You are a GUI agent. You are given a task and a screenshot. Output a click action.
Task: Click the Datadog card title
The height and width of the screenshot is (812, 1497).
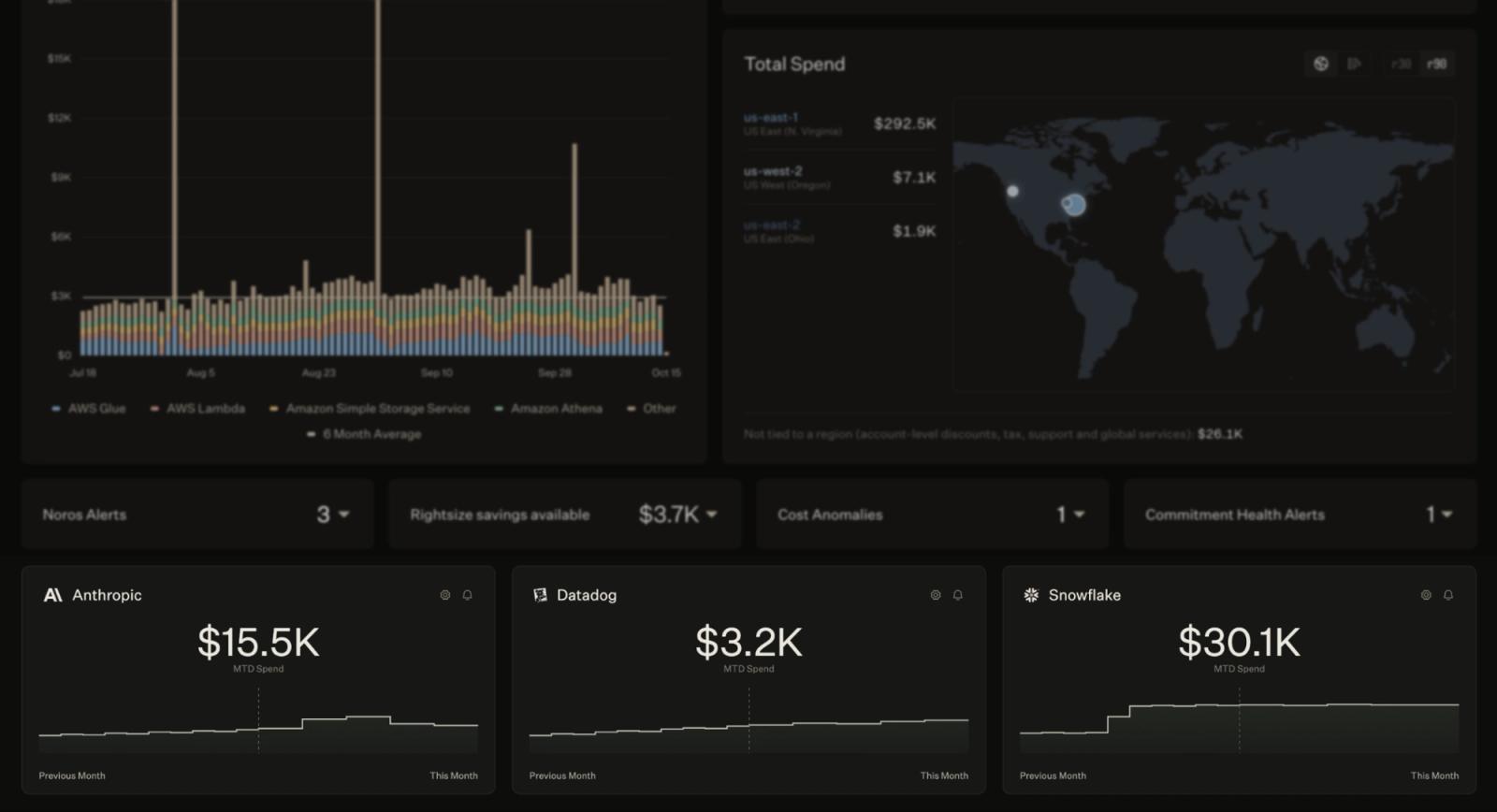[x=587, y=595]
